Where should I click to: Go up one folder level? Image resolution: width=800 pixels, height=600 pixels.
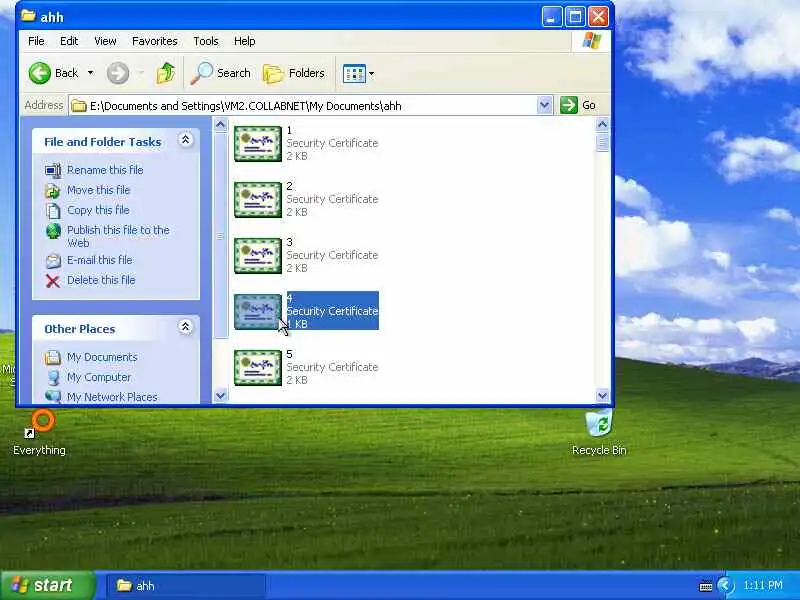pyautogui.click(x=166, y=73)
